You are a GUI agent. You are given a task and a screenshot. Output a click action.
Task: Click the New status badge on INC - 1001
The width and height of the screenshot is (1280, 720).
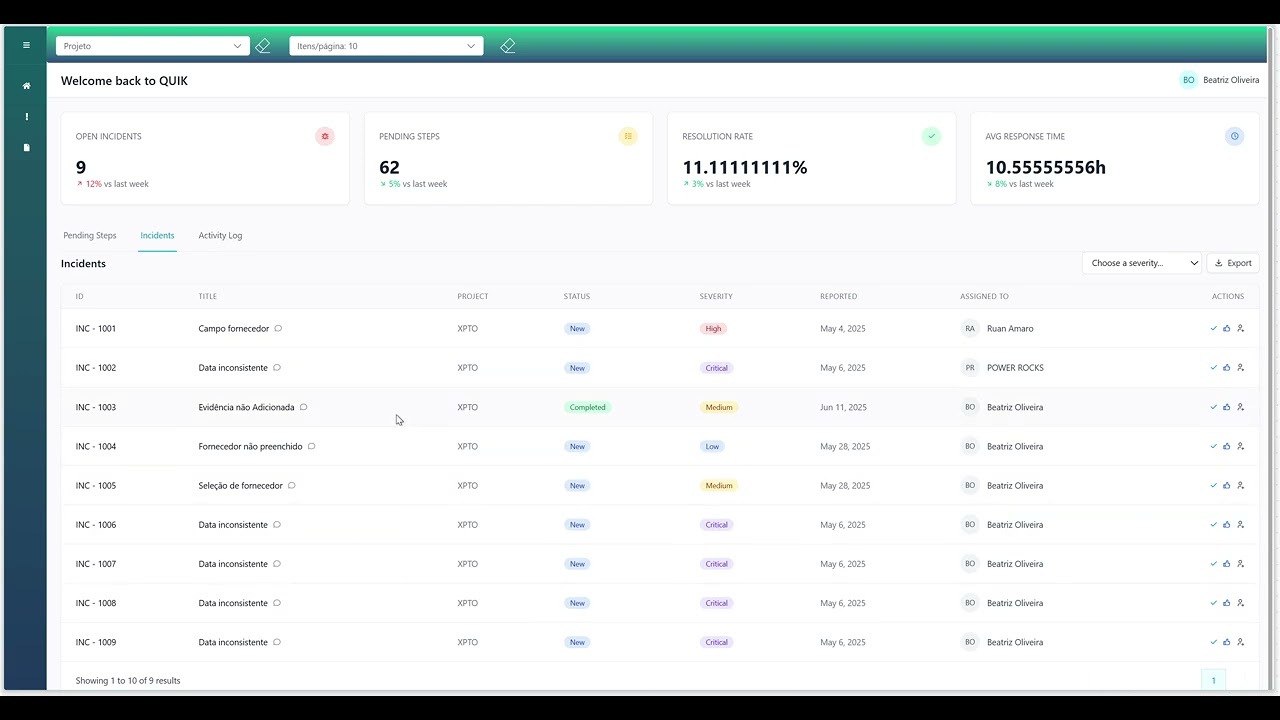point(577,328)
